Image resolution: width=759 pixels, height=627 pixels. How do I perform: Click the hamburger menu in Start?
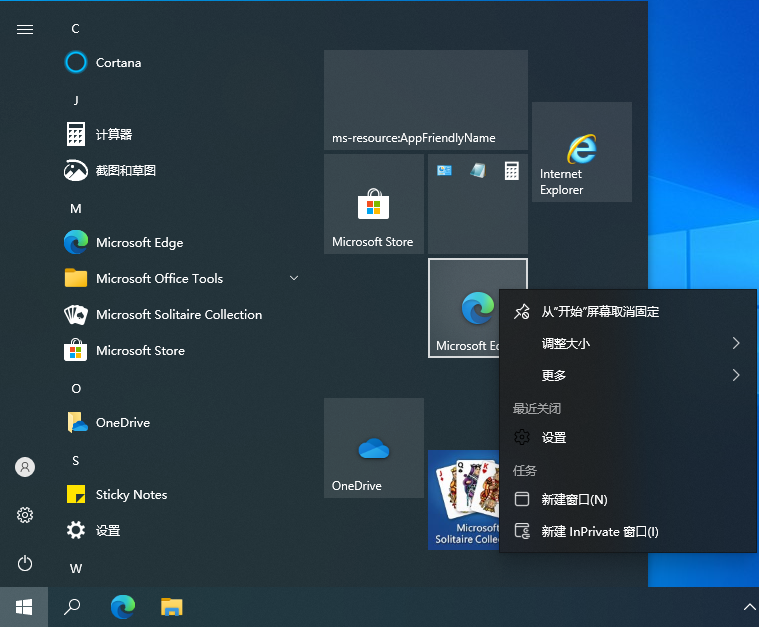click(25, 30)
